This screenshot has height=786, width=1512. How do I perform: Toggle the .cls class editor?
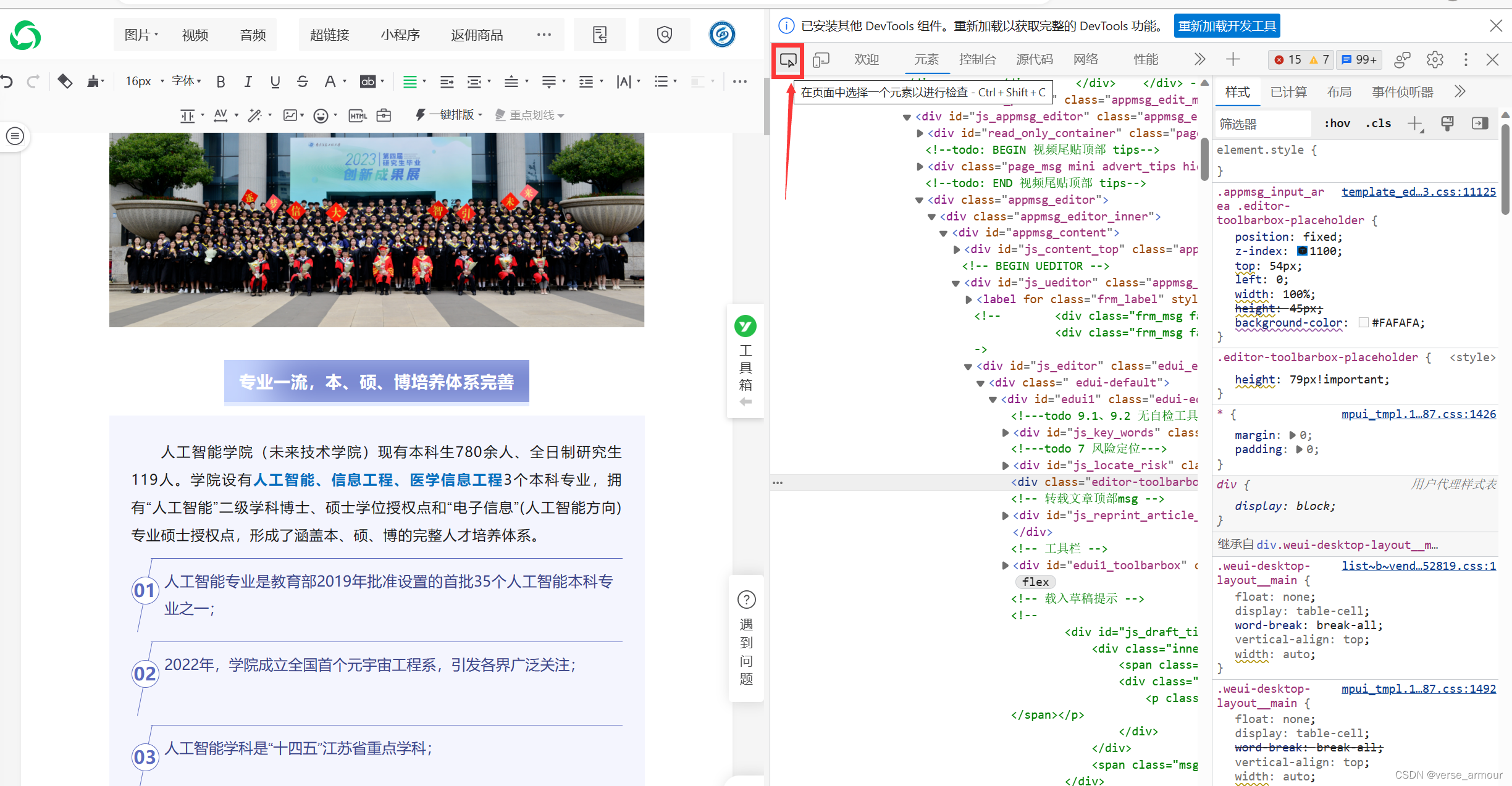(1378, 123)
